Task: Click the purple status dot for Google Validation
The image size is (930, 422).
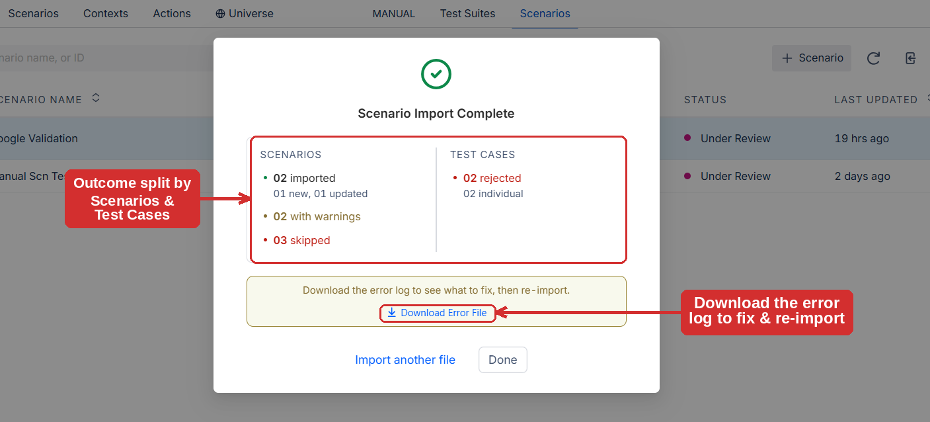Action: (687, 138)
